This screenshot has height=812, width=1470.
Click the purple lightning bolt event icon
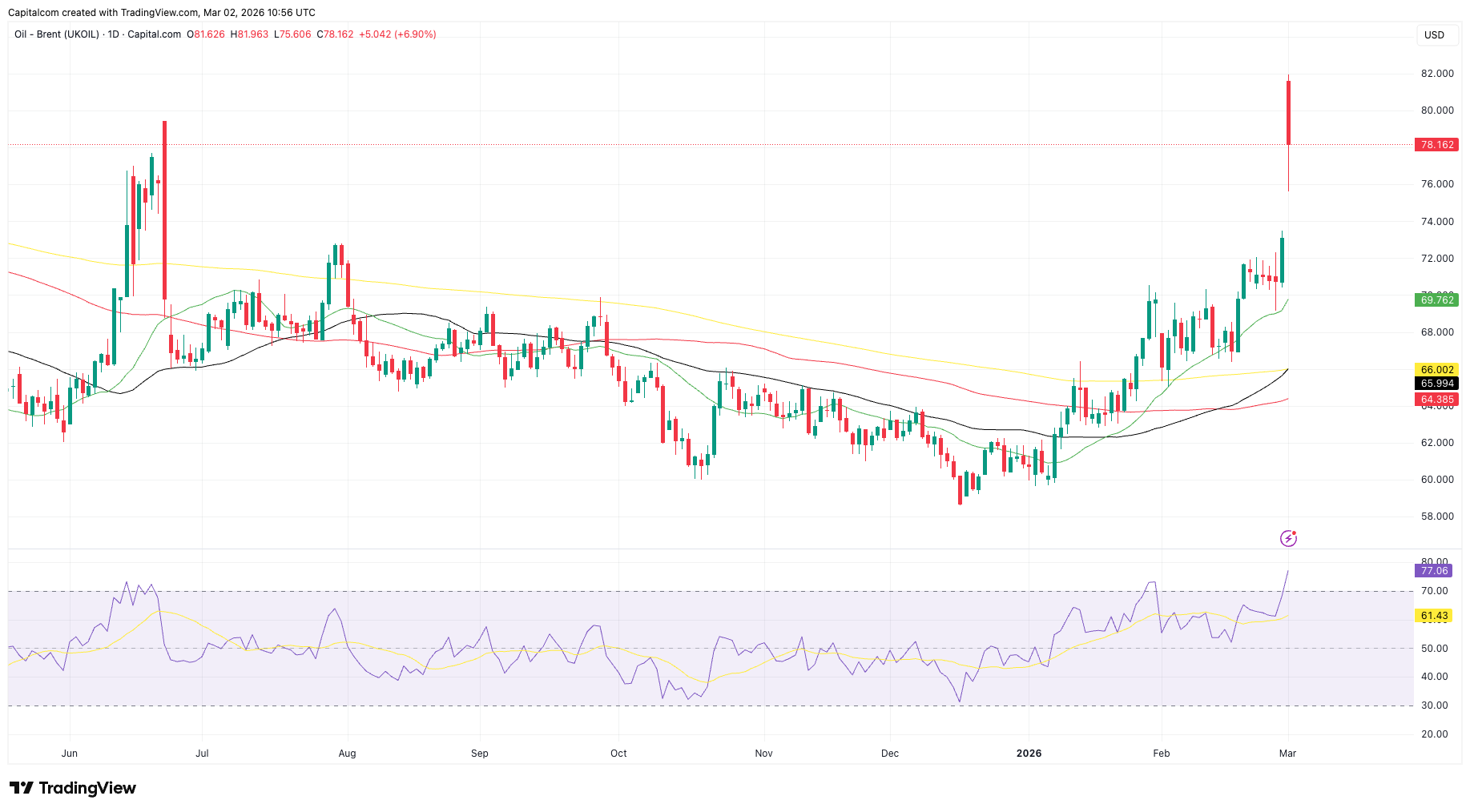click(1288, 538)
